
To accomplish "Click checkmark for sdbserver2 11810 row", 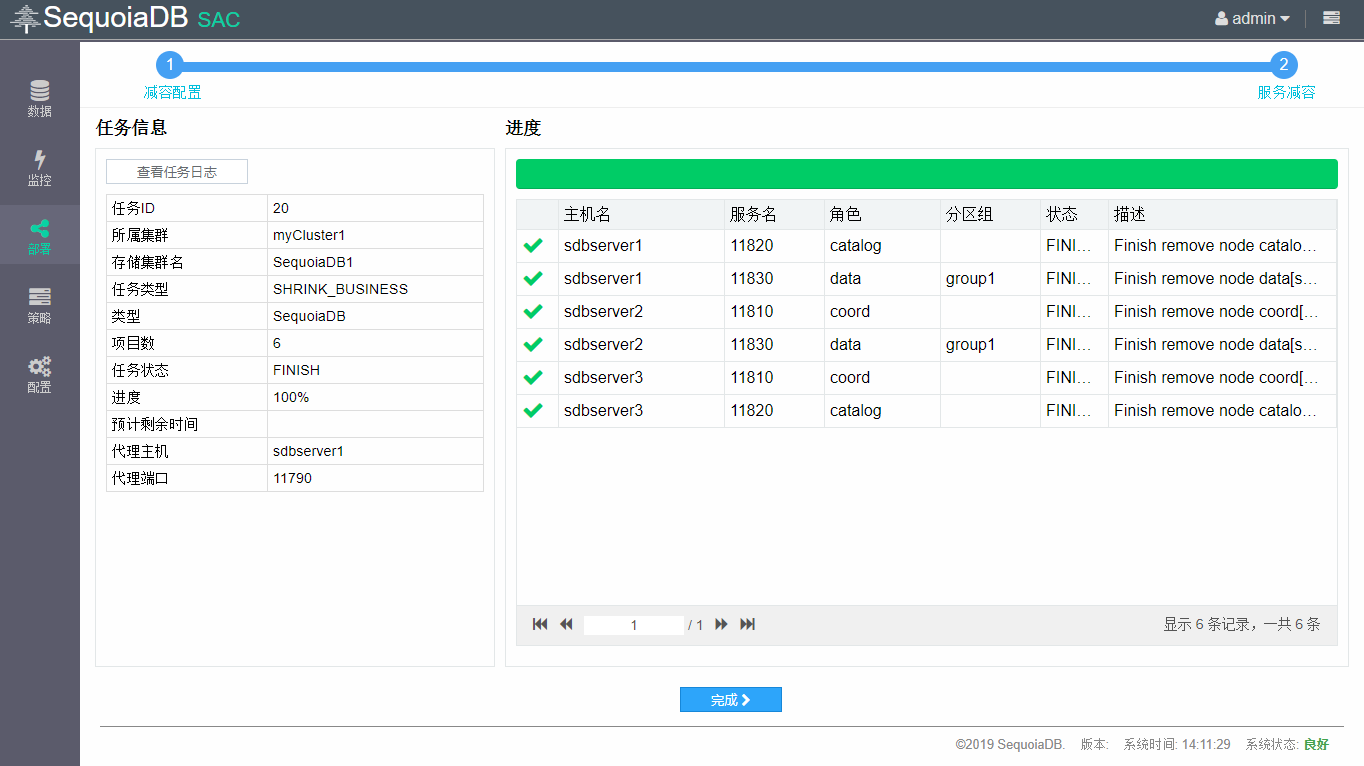I will pyautogui.click(x=533, y=311).
